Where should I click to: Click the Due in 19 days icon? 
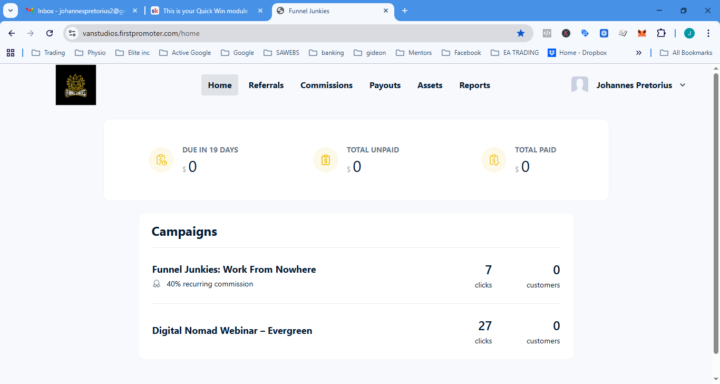[x=161, y=160]
